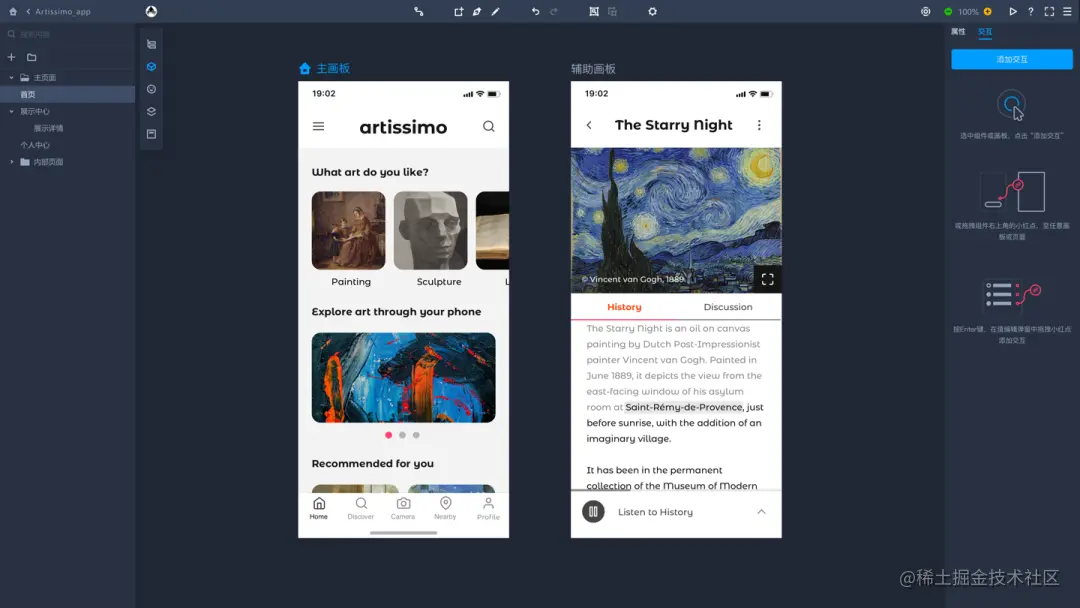Select the first red carousel dot
Viewport: 1080px width, 608px height.
coord(388,435)
